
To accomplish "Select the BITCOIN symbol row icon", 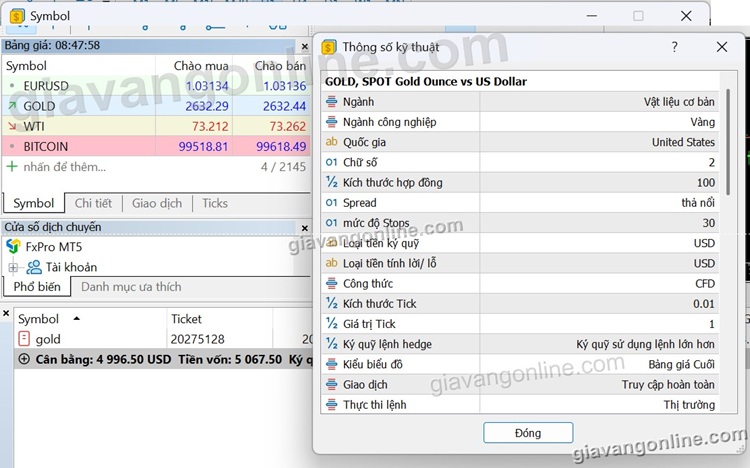I will pyautogui.click(x=11, y=146).
